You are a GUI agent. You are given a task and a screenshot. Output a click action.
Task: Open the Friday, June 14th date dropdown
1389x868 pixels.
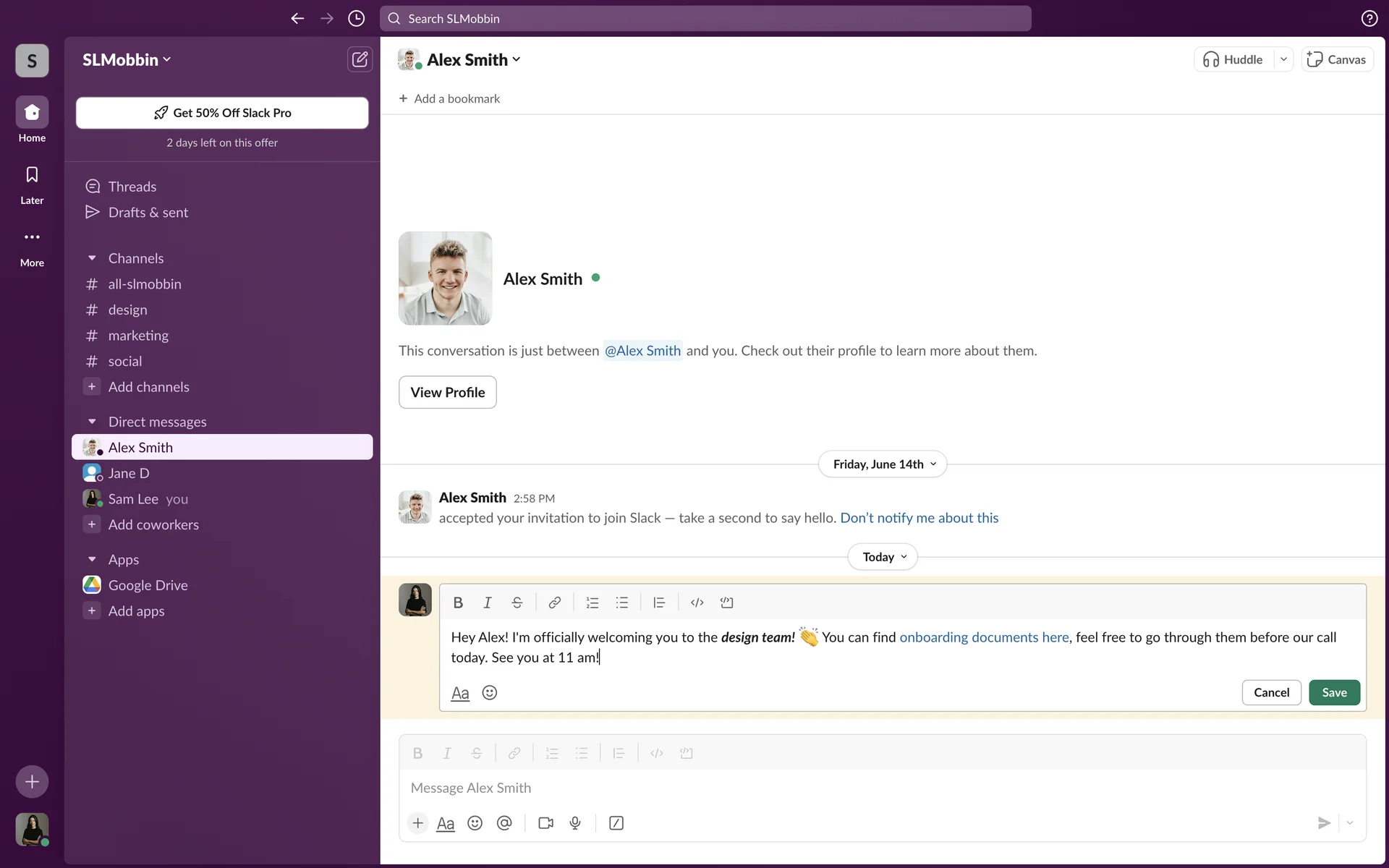883,464
